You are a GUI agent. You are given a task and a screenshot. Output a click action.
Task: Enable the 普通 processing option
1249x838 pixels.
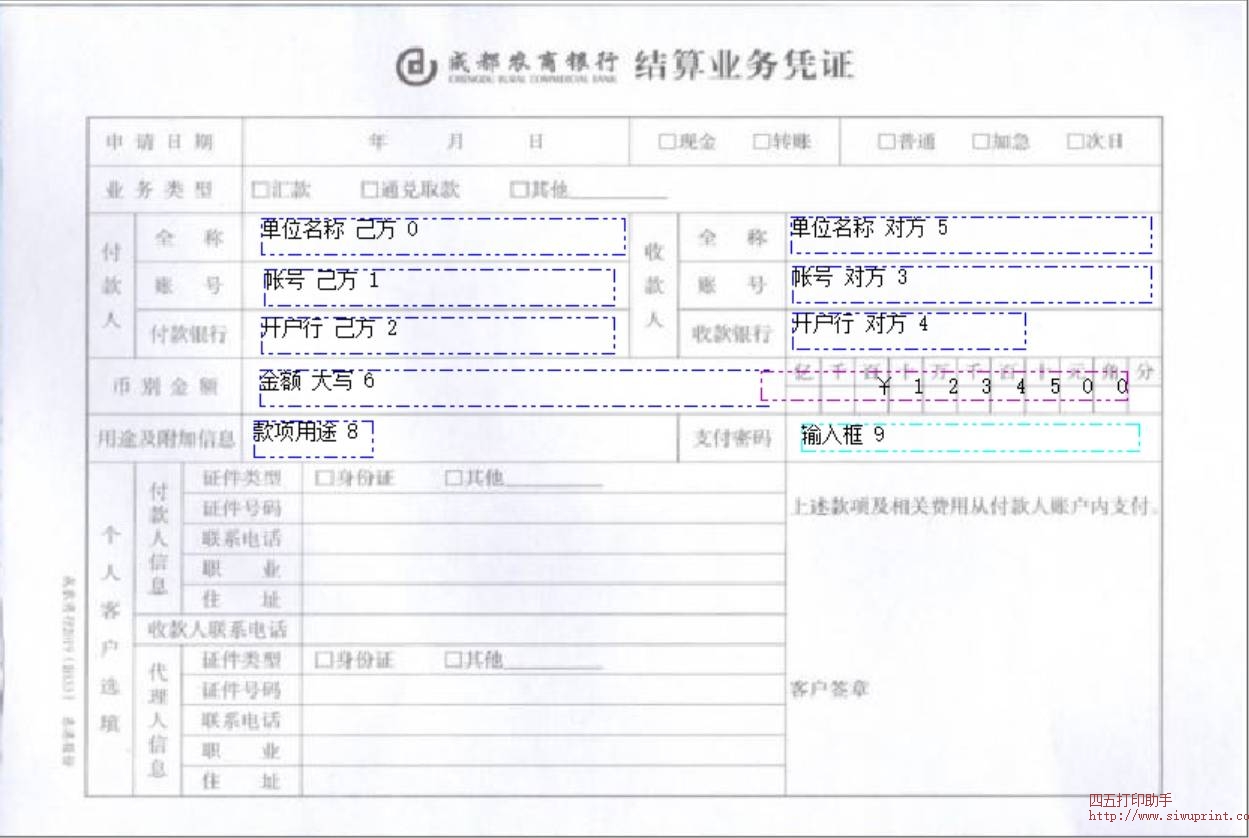884,141
